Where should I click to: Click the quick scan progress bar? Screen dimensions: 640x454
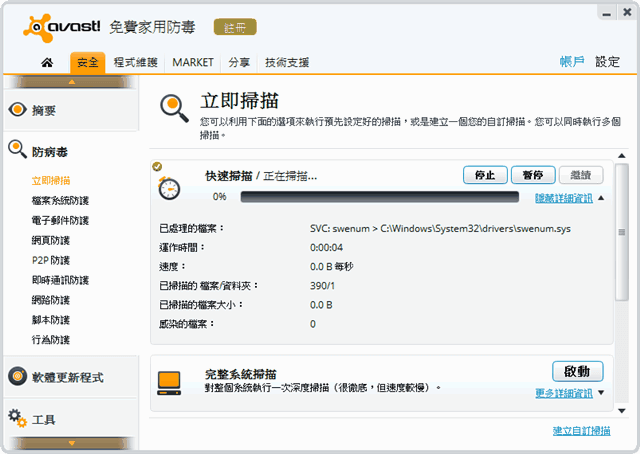point(380,197)
